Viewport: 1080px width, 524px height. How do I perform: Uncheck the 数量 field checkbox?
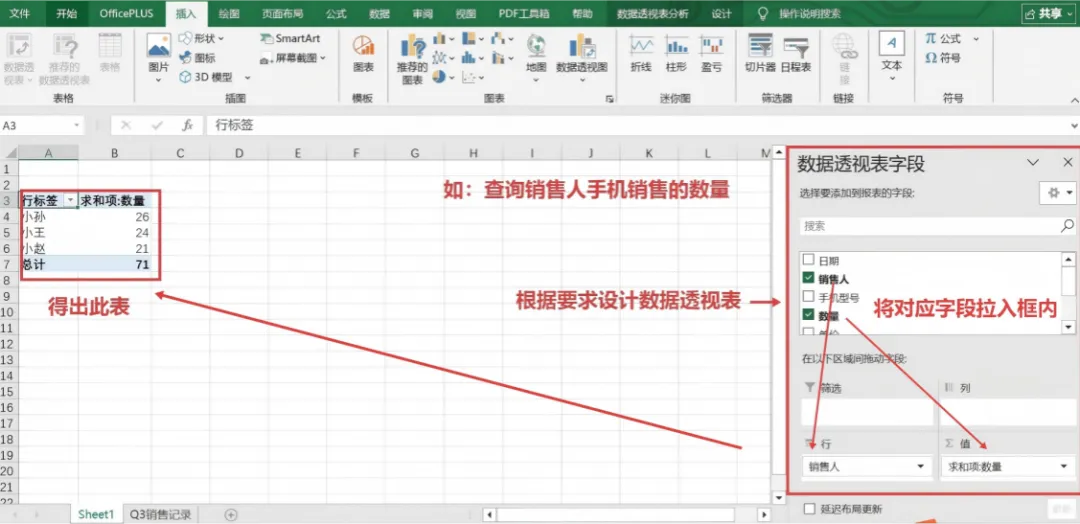809,315
